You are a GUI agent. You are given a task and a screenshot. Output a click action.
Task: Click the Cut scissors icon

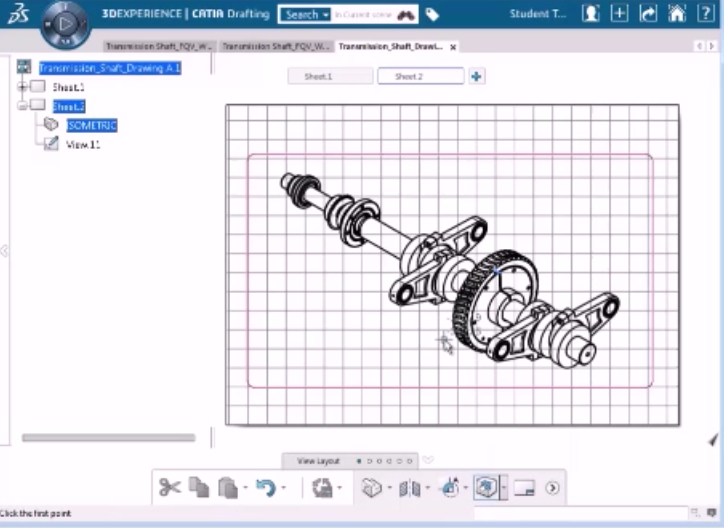[x=170, y=487]
